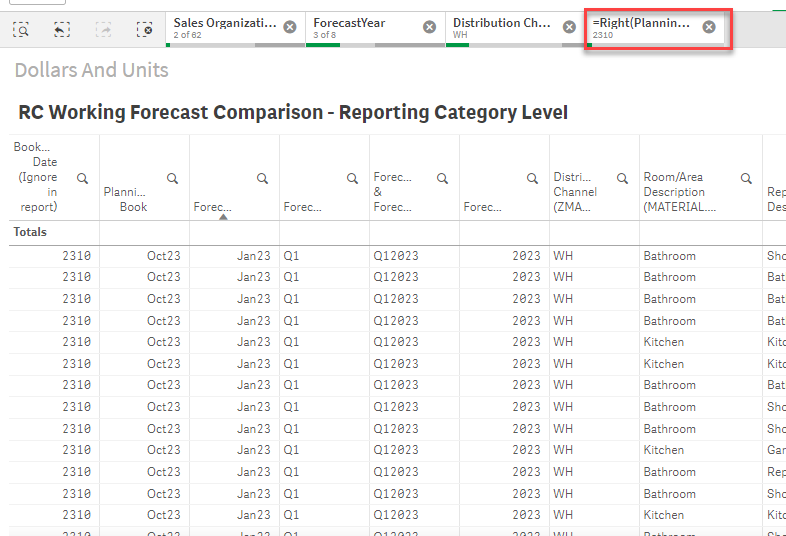
Task: Remove the ForecastYear selection
Action: coord(430,27)
